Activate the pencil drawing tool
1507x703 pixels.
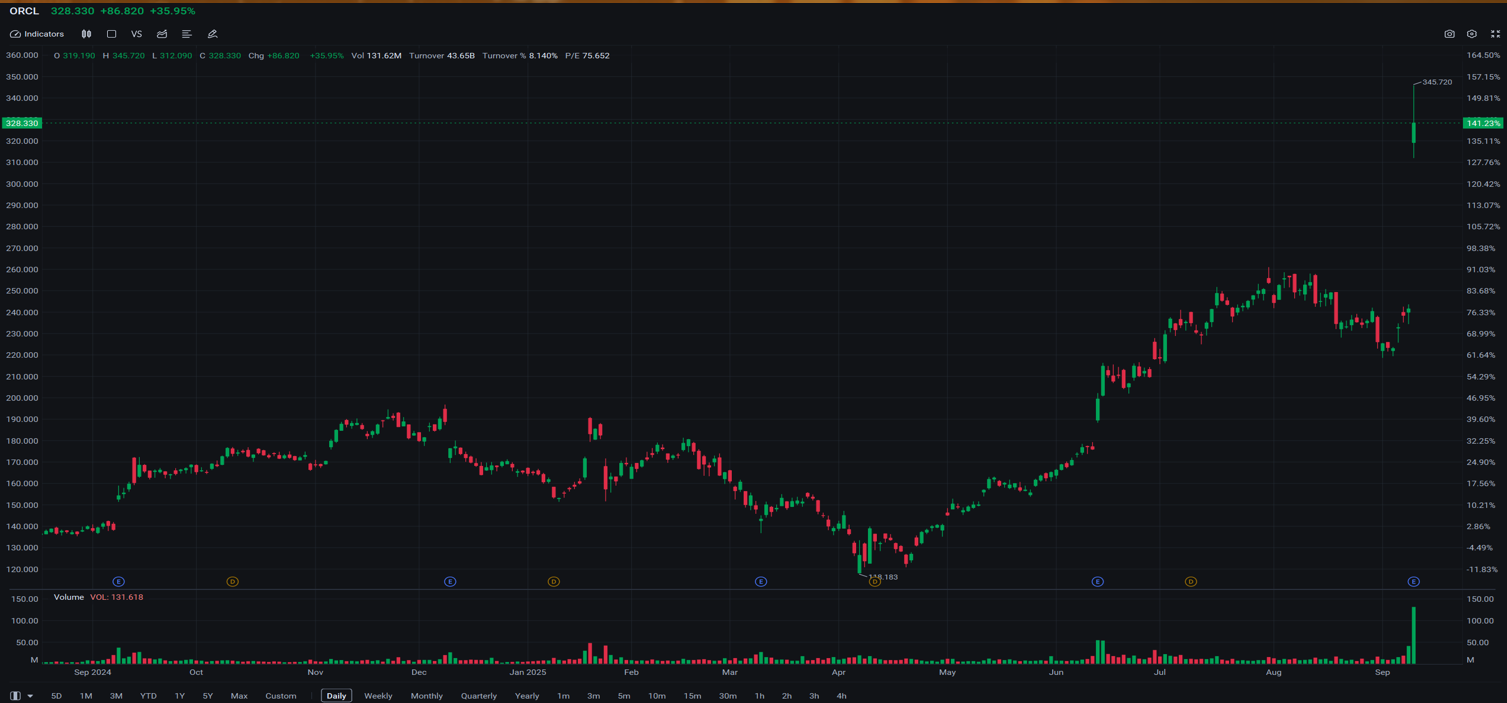[x=212, y=34]
